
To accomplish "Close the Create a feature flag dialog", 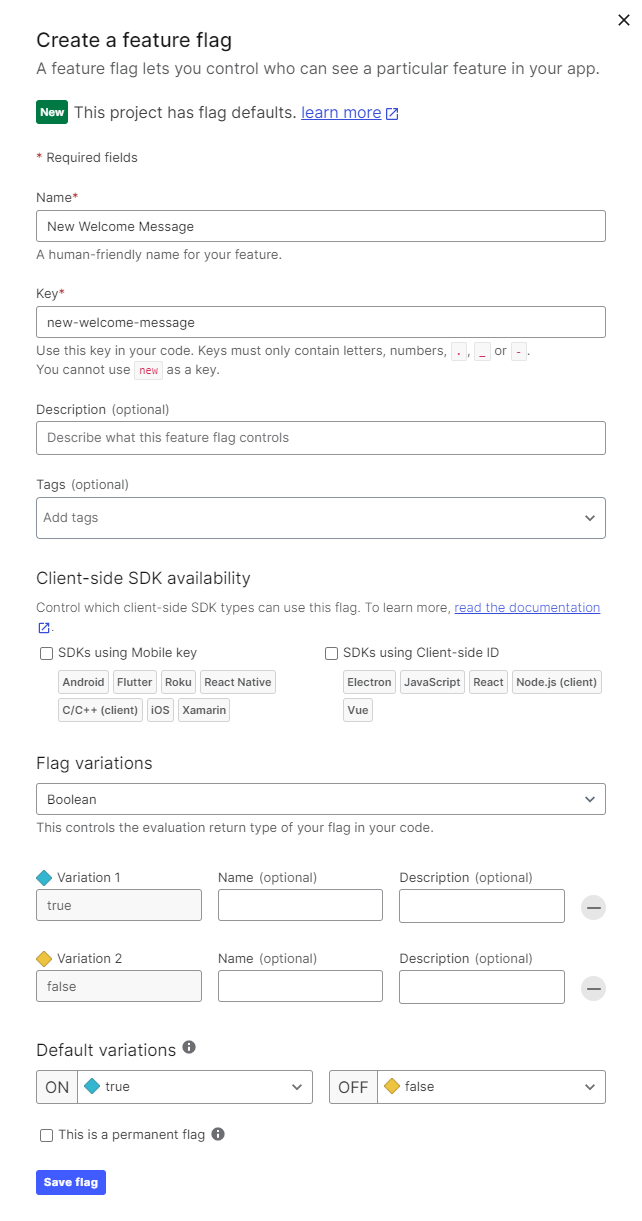I will (624, 20).
